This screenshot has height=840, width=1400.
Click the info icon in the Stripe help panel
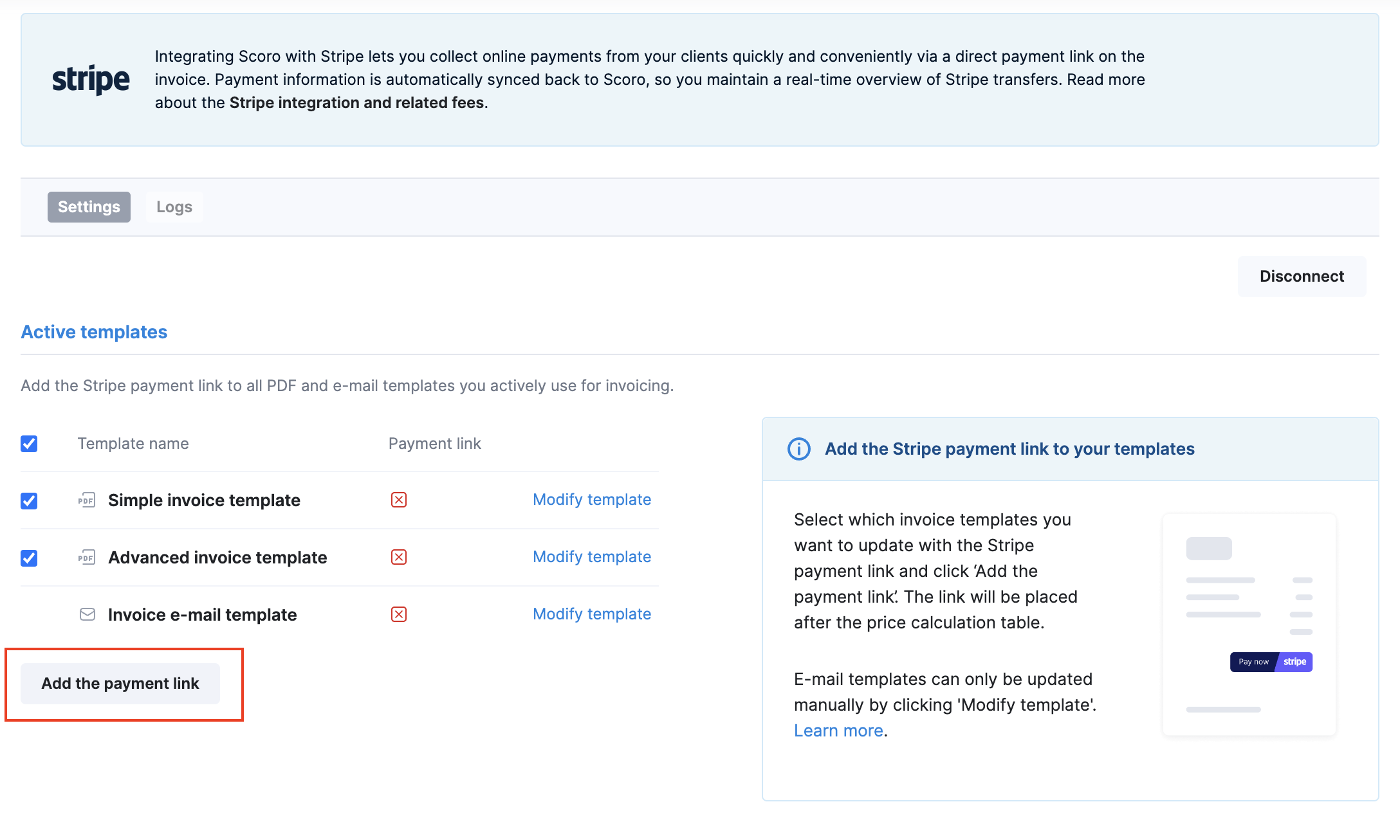[x=799, y=449]
